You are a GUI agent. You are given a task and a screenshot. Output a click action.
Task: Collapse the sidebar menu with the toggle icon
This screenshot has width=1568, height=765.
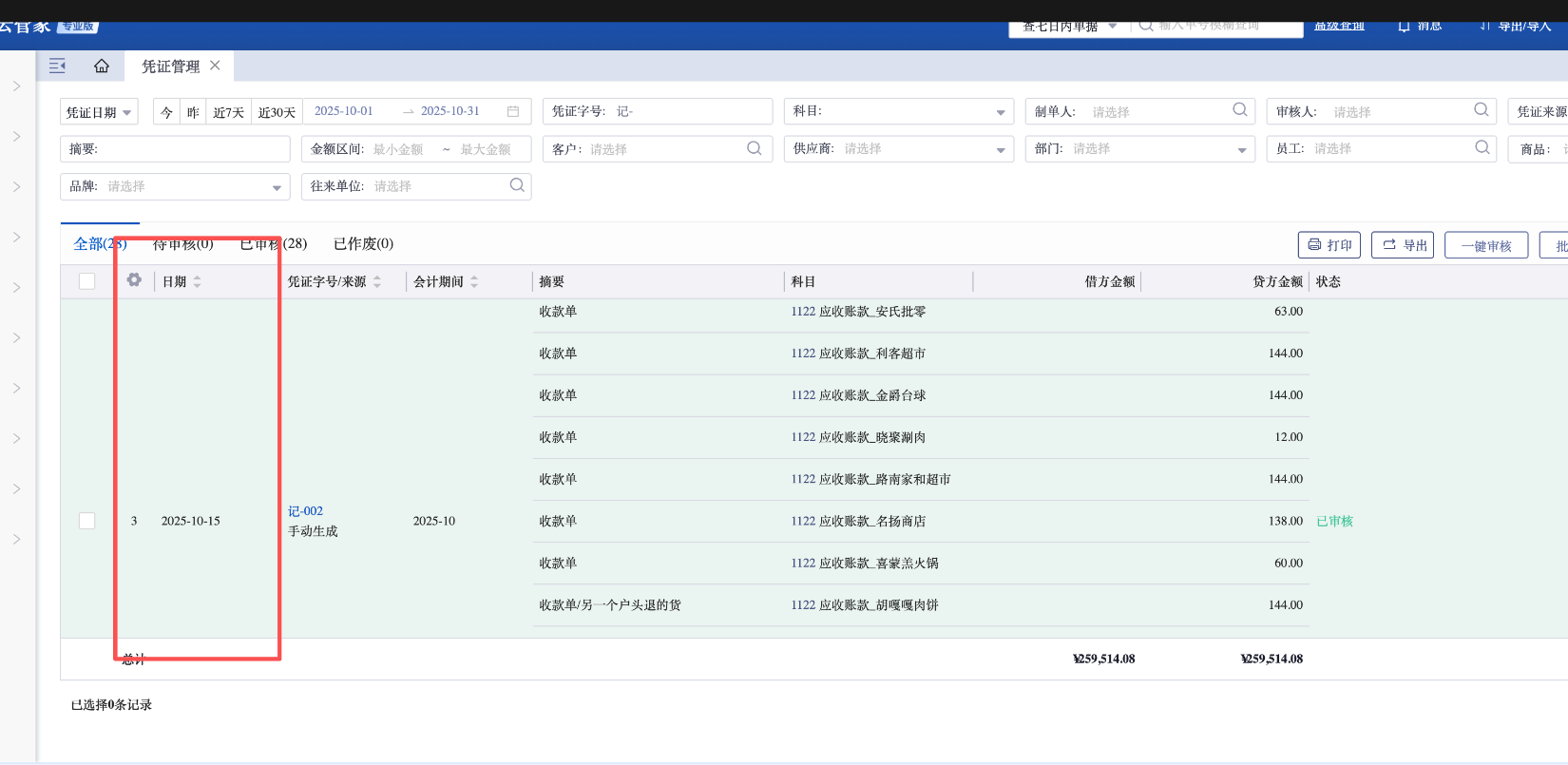(x=57, y=66)
